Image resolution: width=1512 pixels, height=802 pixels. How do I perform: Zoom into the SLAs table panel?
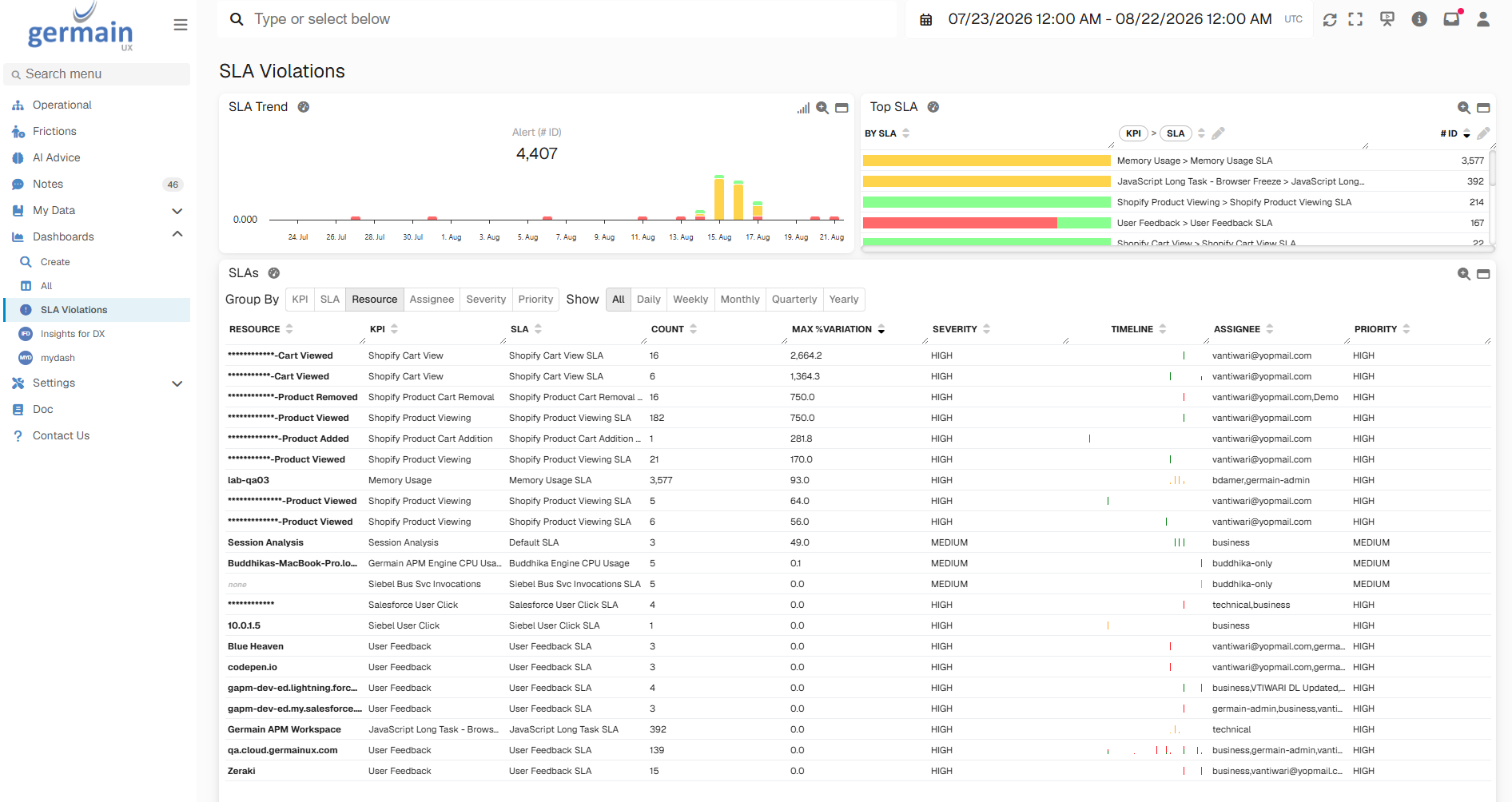coord(1464,274)
